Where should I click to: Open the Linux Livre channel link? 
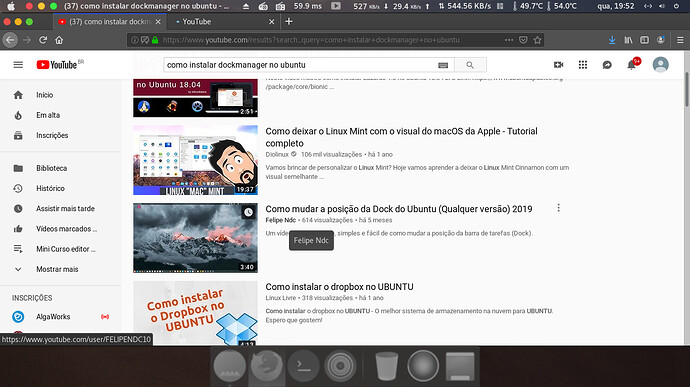281,298
